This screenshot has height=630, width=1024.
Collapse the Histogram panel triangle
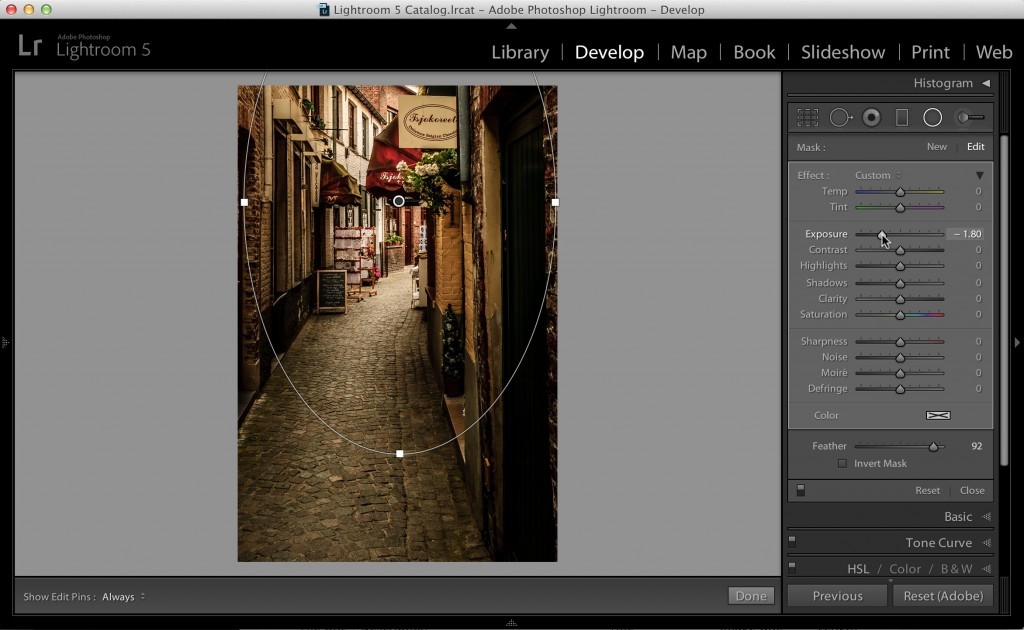[x=986, y=83]
